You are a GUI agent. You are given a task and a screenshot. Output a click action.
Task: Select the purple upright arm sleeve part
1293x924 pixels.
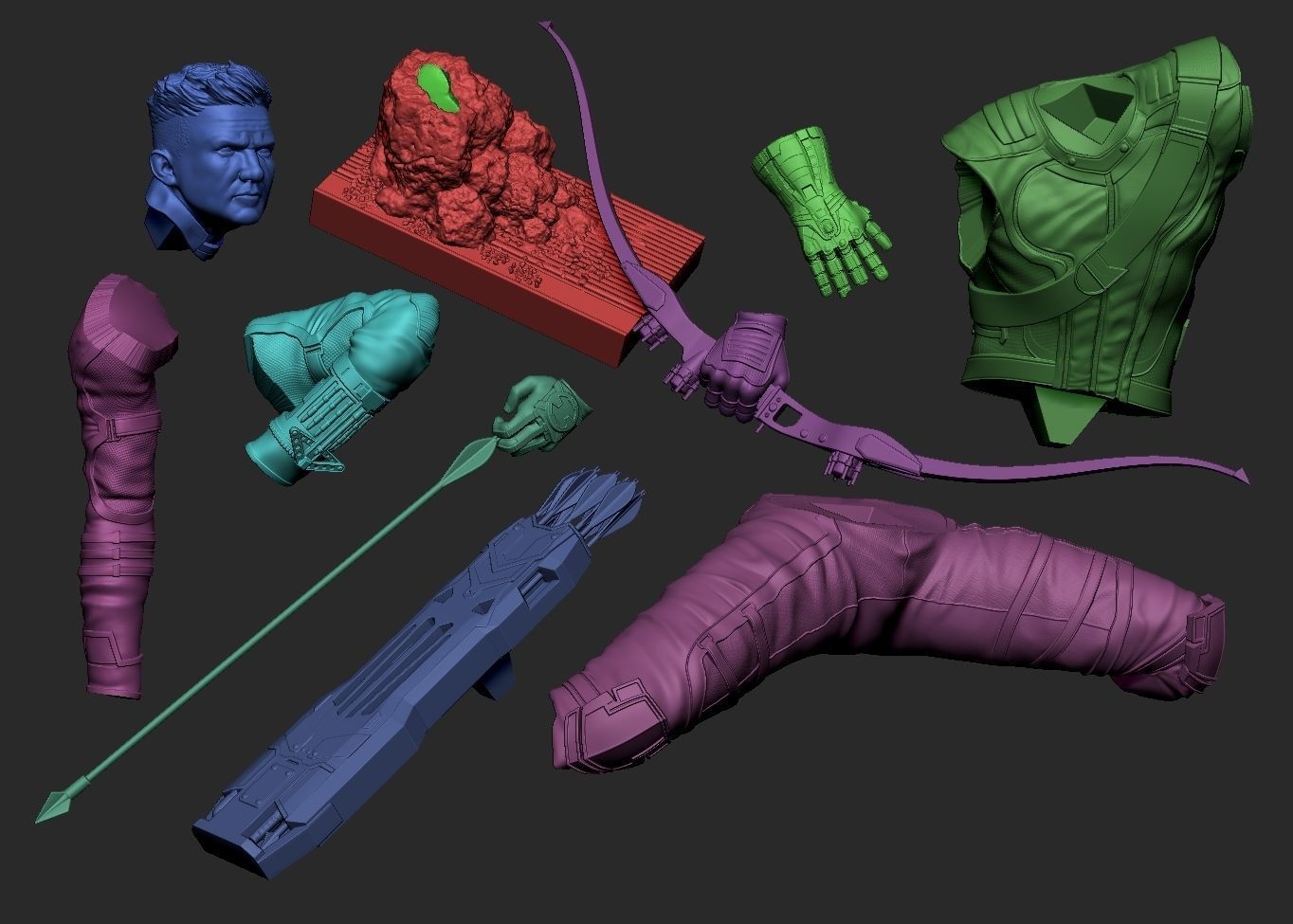pos(118,488)
